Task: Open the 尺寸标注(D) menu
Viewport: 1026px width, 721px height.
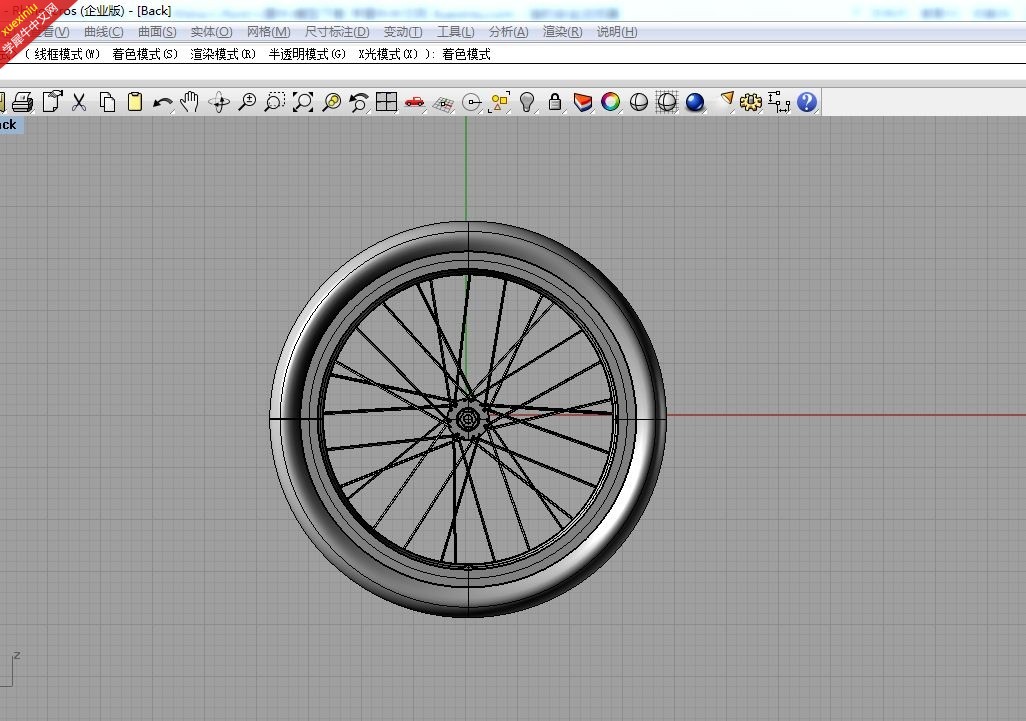Action: coord(337,31)
